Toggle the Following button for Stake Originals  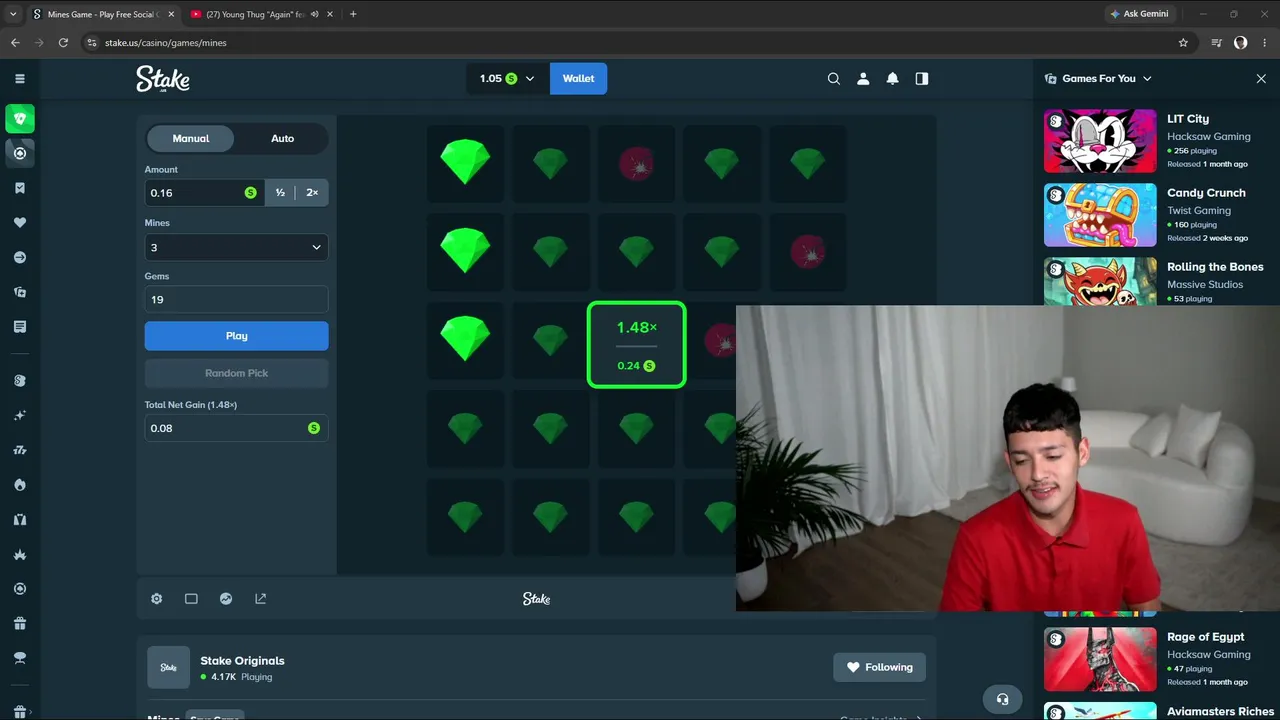879,667
